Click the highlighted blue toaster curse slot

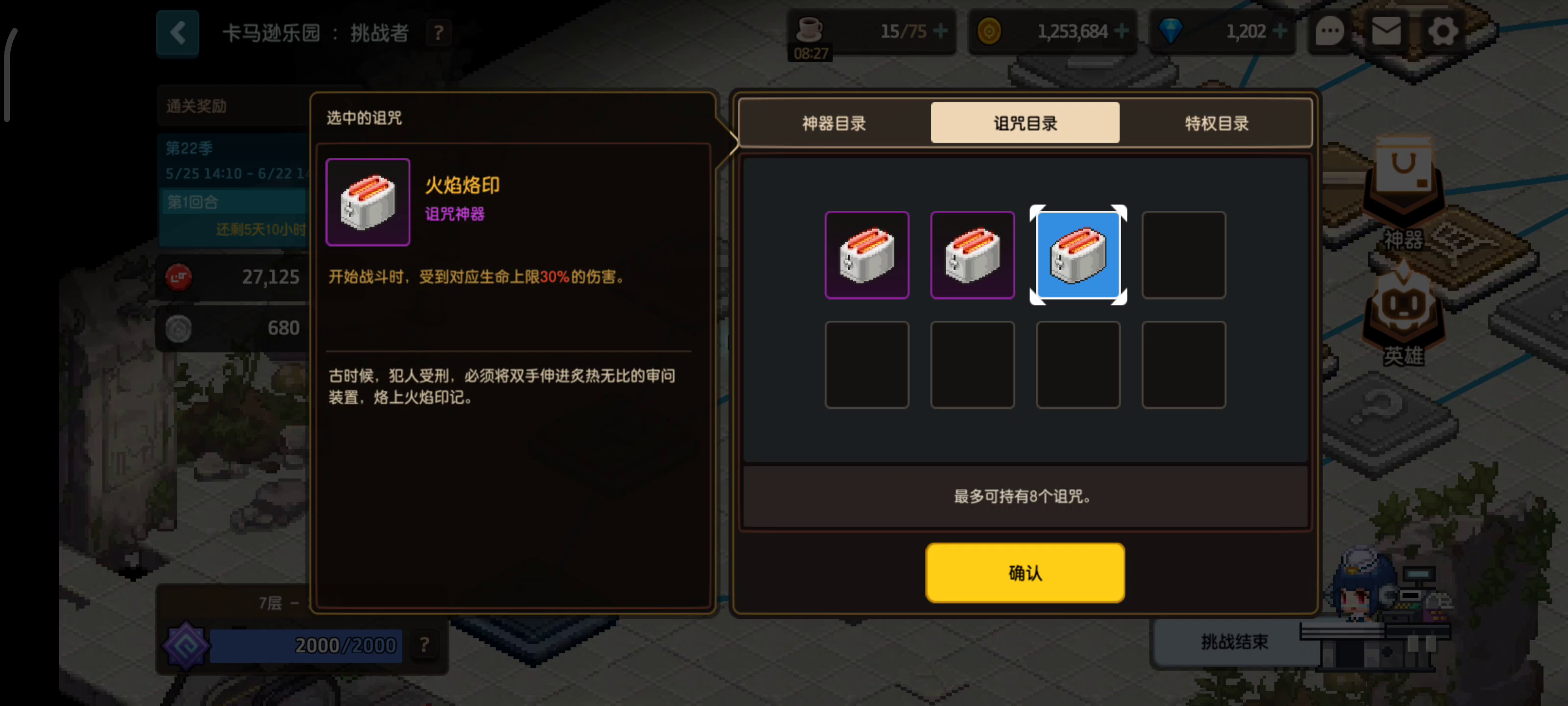click(1078, 254)
